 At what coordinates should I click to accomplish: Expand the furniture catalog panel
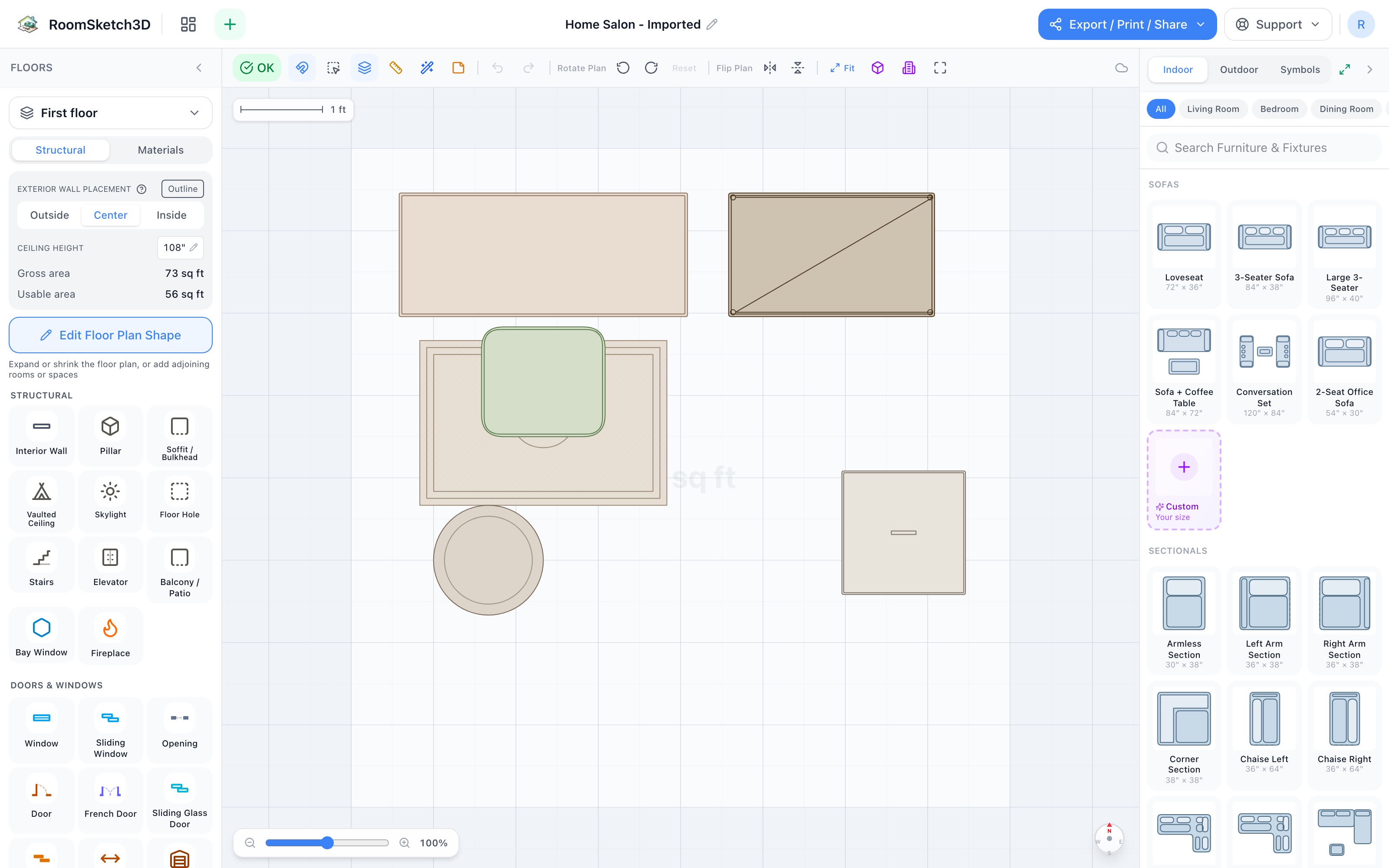click(x=1345, y=69)
